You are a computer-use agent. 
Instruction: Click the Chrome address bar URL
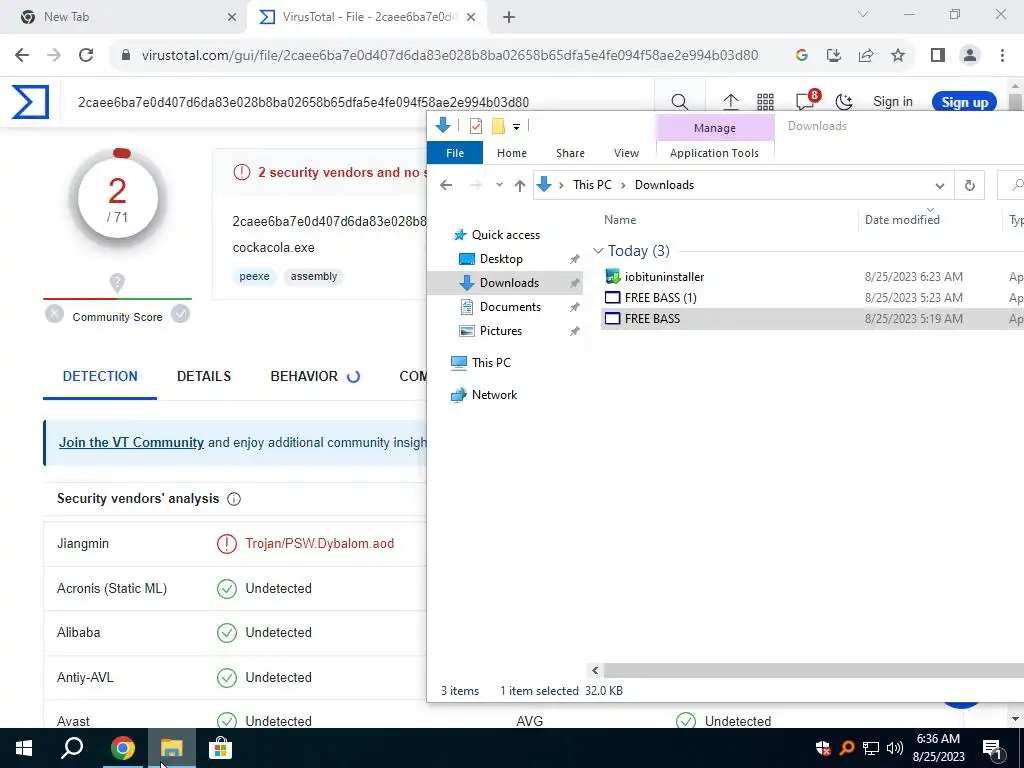pos(450,56)
